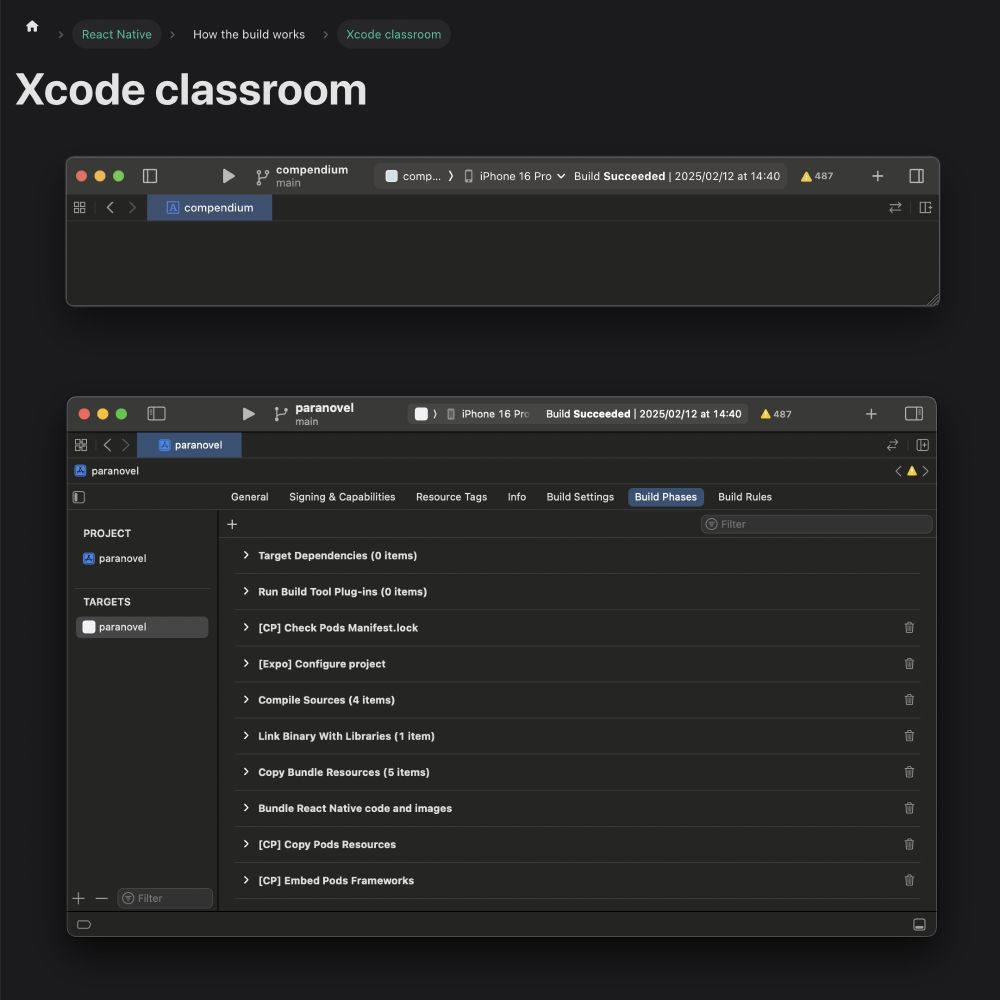
Task: Show the jump bar warning in paranovel window
Action: pyautogui.click(x=912, y=471)
